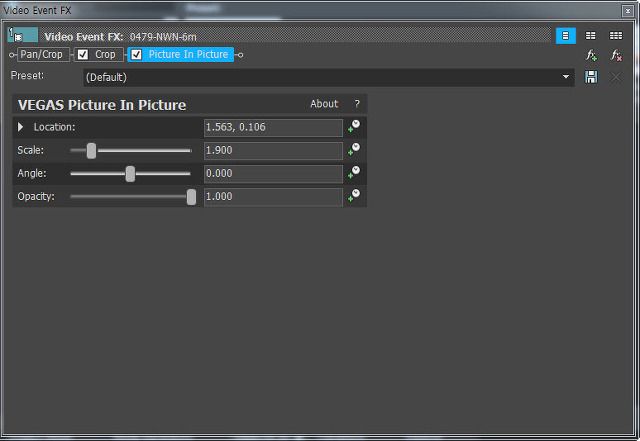Switch to two-column grid view icon

pyautogui.click(x=591, y=36)
